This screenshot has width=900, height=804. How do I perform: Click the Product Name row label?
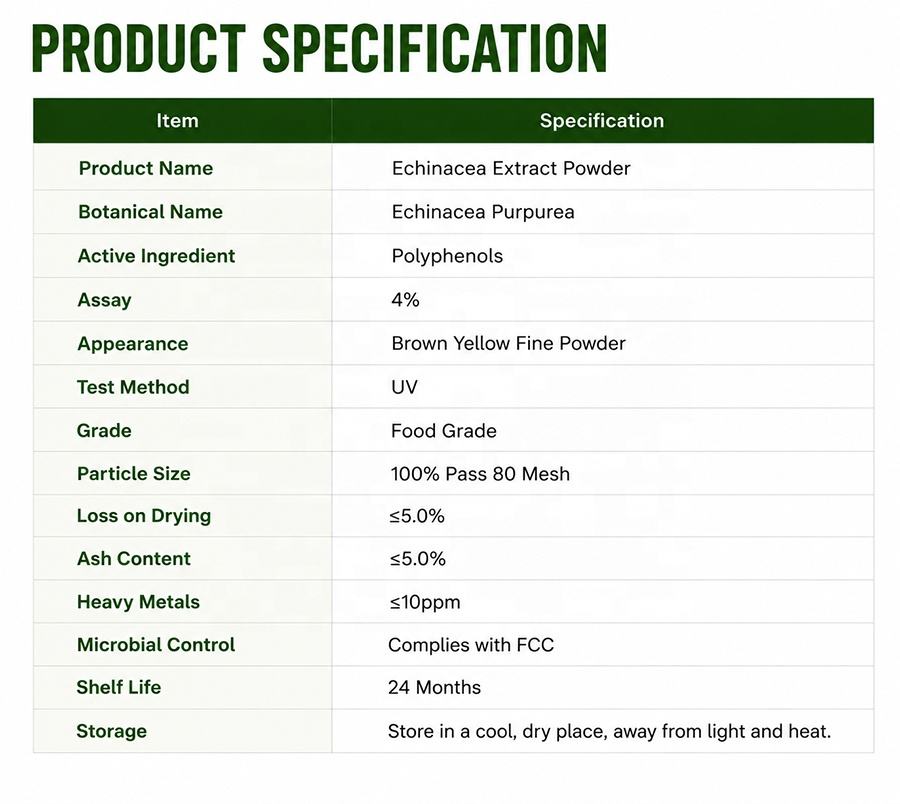[x=146, y=168]
